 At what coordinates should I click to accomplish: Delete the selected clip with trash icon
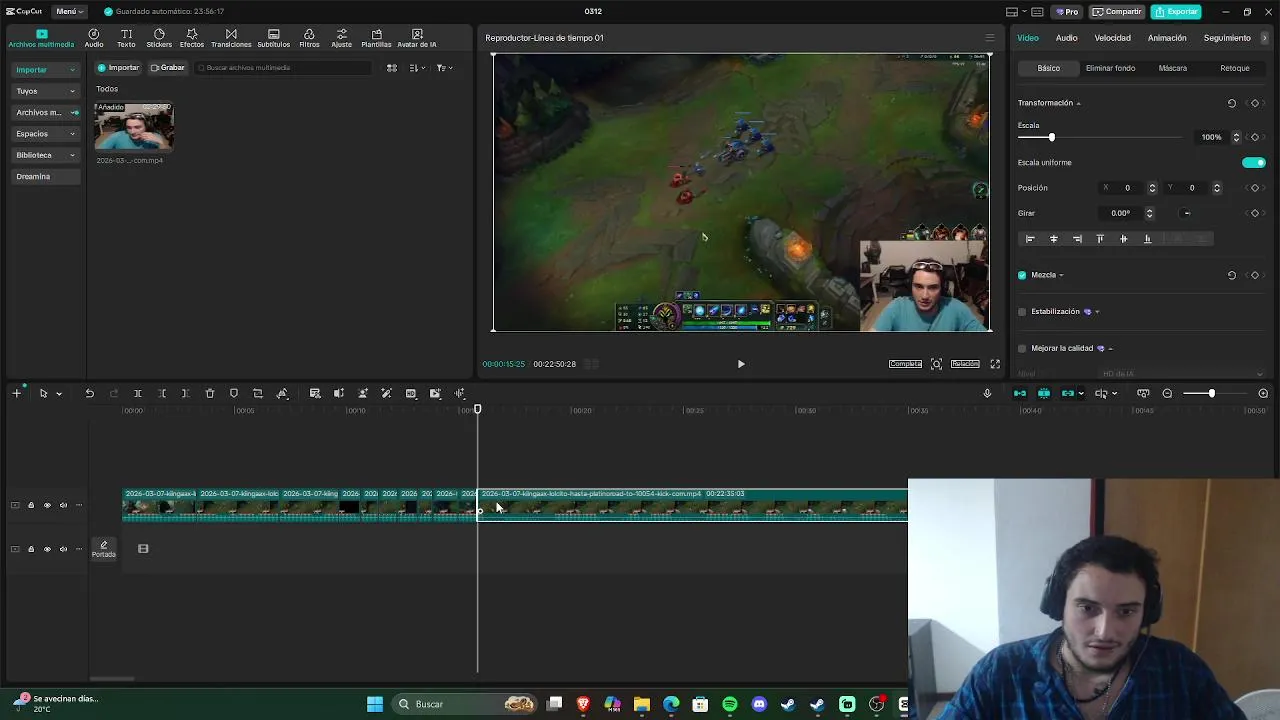click(x=210, y=393)
